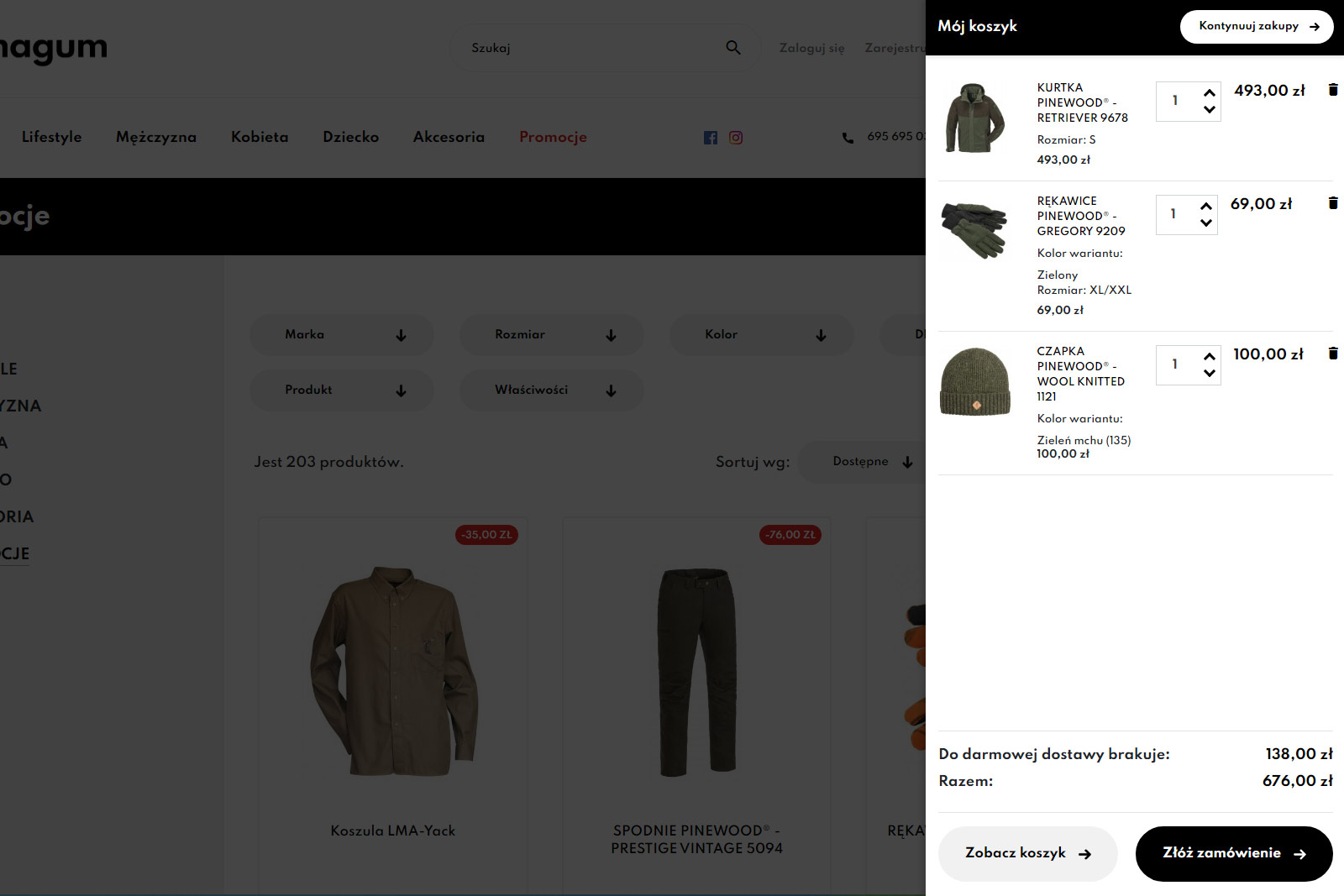Delete the Kurtka Pinewood jacket from cart
The height and width of the screenshot is (896, 1344).
pos(1332,90)
